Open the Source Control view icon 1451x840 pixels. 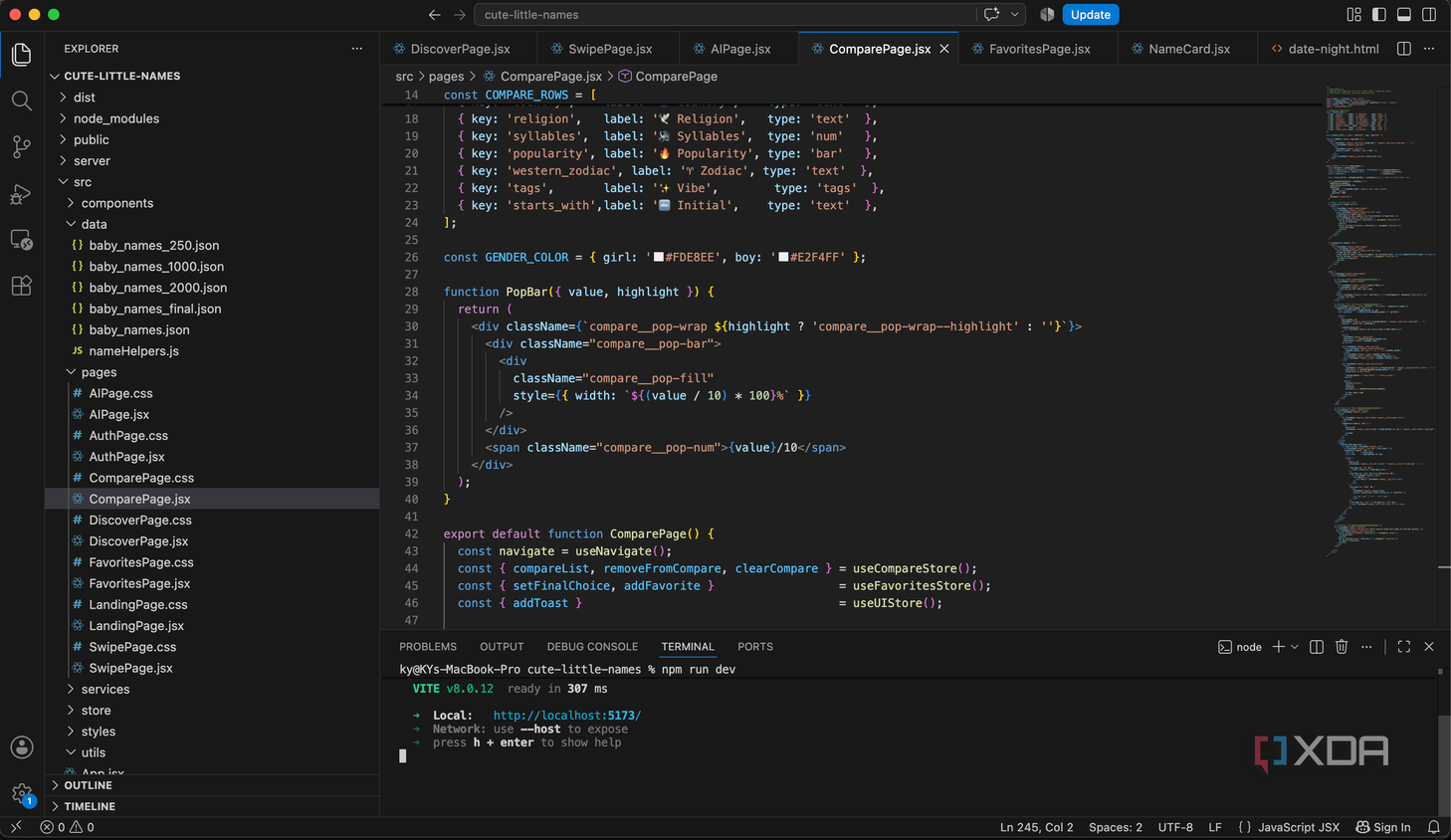click(x=21, y=147)
